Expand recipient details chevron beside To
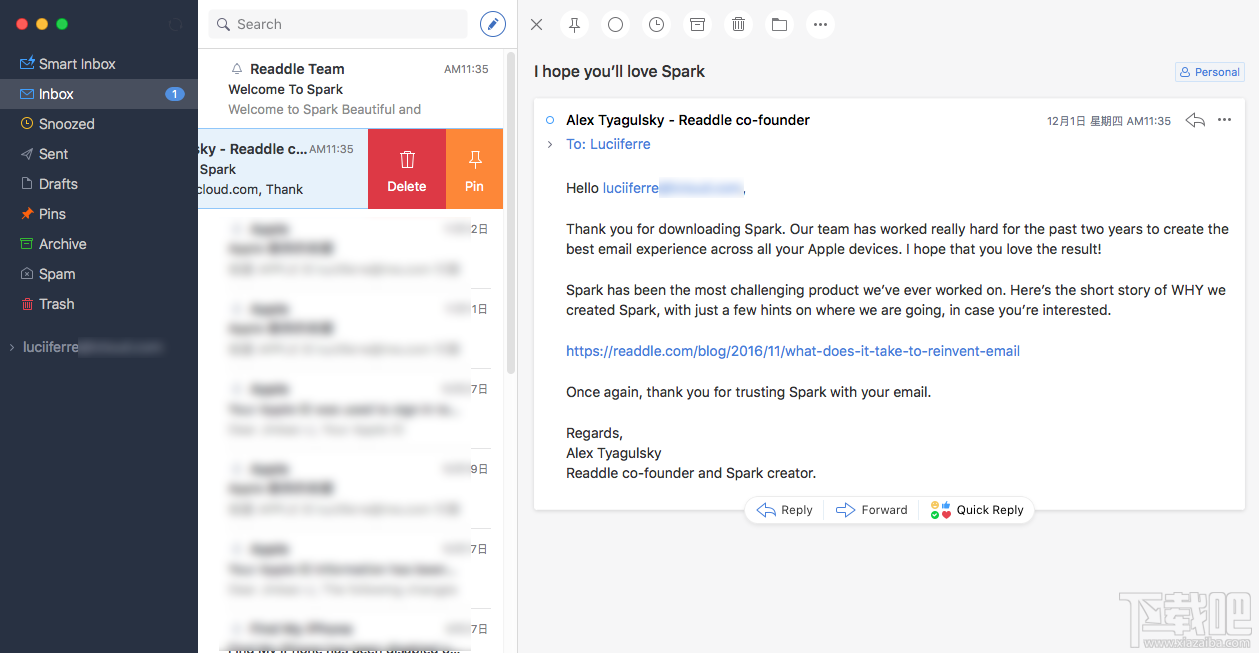1259x653 pixels. [549, 144]
